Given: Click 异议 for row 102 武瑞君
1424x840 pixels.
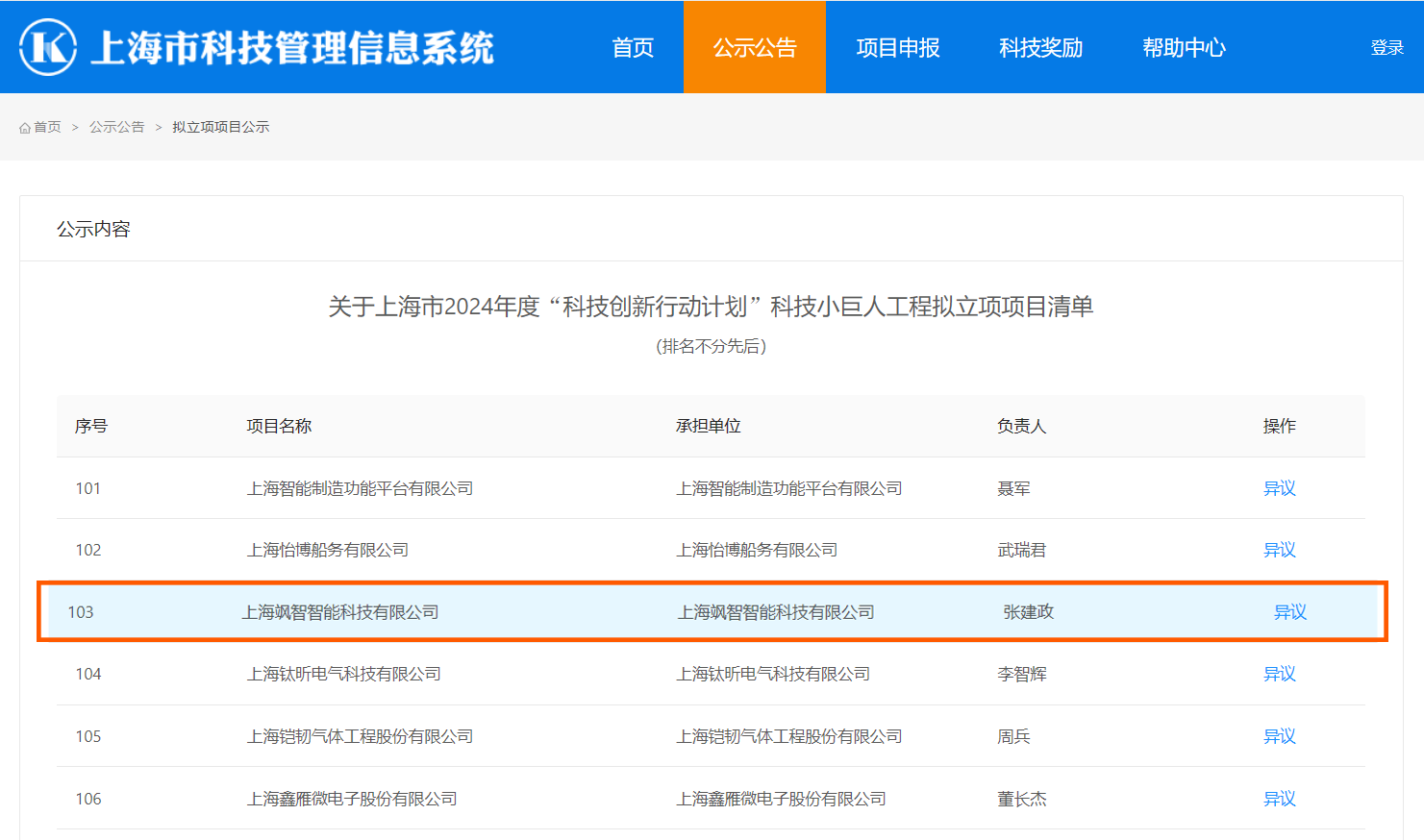Looking at the screenshot, I should [x=1279, y=550].
